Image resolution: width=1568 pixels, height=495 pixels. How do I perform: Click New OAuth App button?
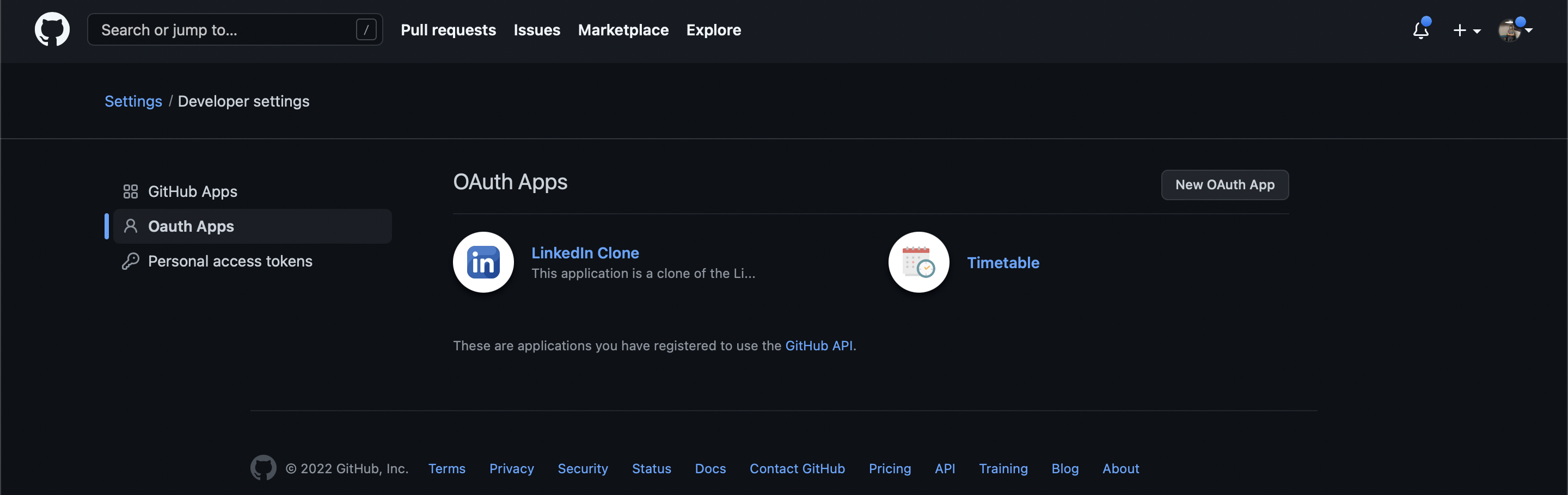point(1224,184)
